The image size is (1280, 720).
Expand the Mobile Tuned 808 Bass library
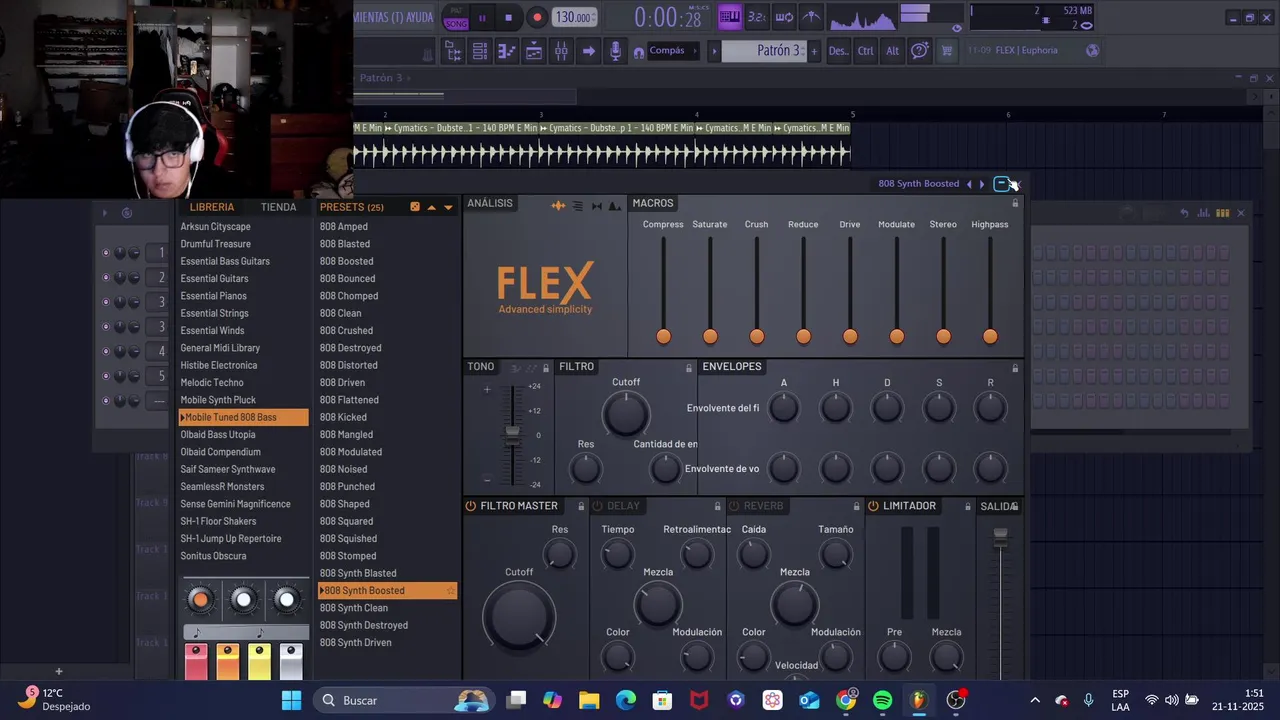tap(244, 417)
